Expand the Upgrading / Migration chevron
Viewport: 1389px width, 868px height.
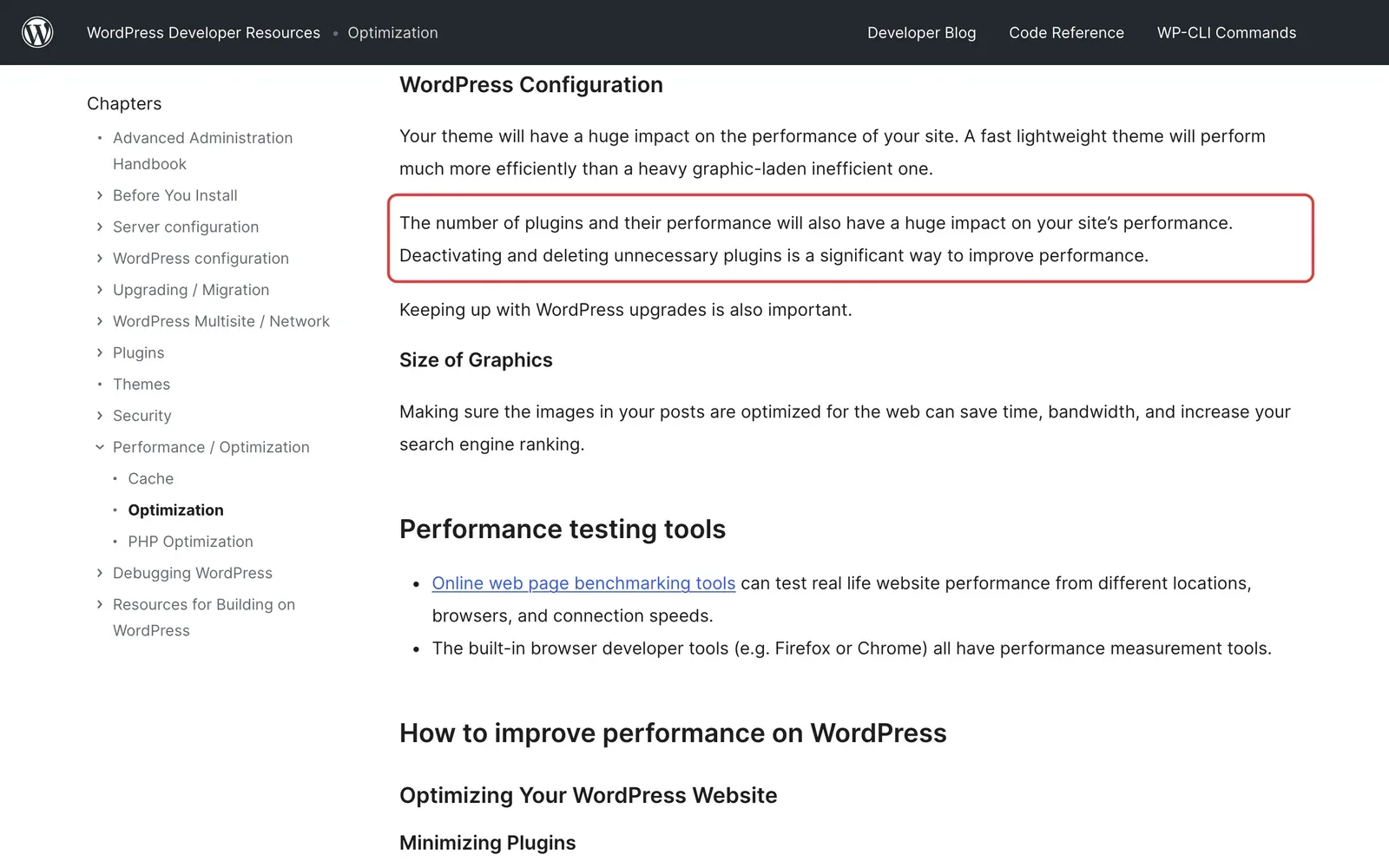point(100,290)
